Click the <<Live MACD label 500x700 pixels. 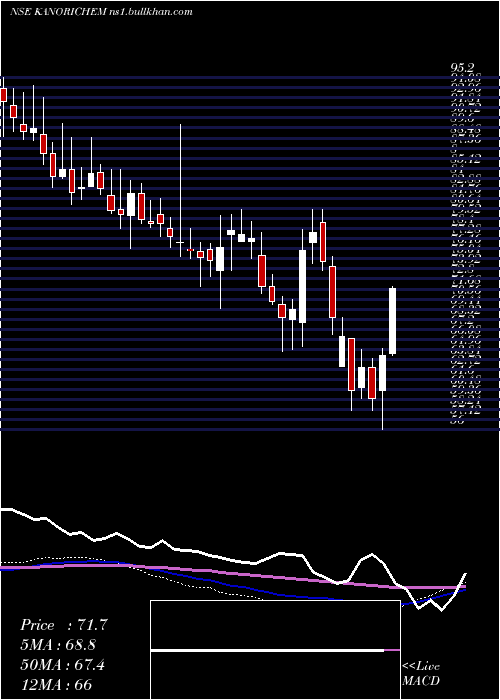421,674
